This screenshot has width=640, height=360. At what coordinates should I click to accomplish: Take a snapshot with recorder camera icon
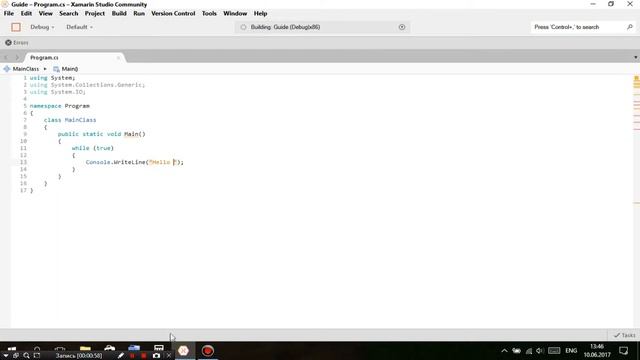(156, 356)
